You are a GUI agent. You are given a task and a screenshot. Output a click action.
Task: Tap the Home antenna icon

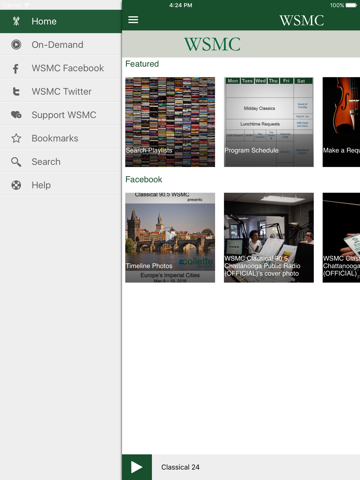pos(16,21)
